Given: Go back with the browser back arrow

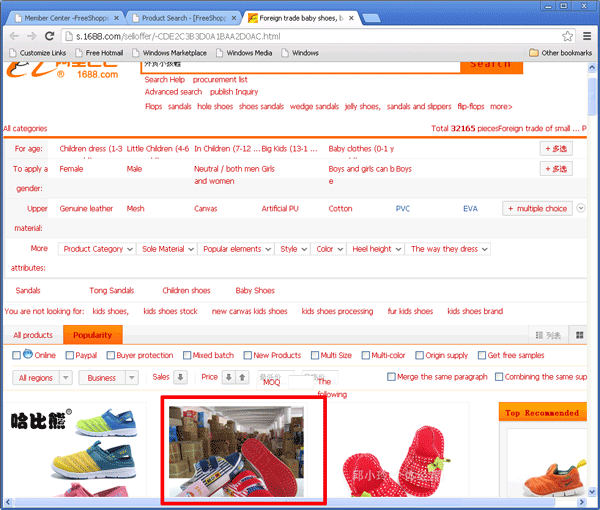Looking at the screenshot, I should click(x=15, y=36).
